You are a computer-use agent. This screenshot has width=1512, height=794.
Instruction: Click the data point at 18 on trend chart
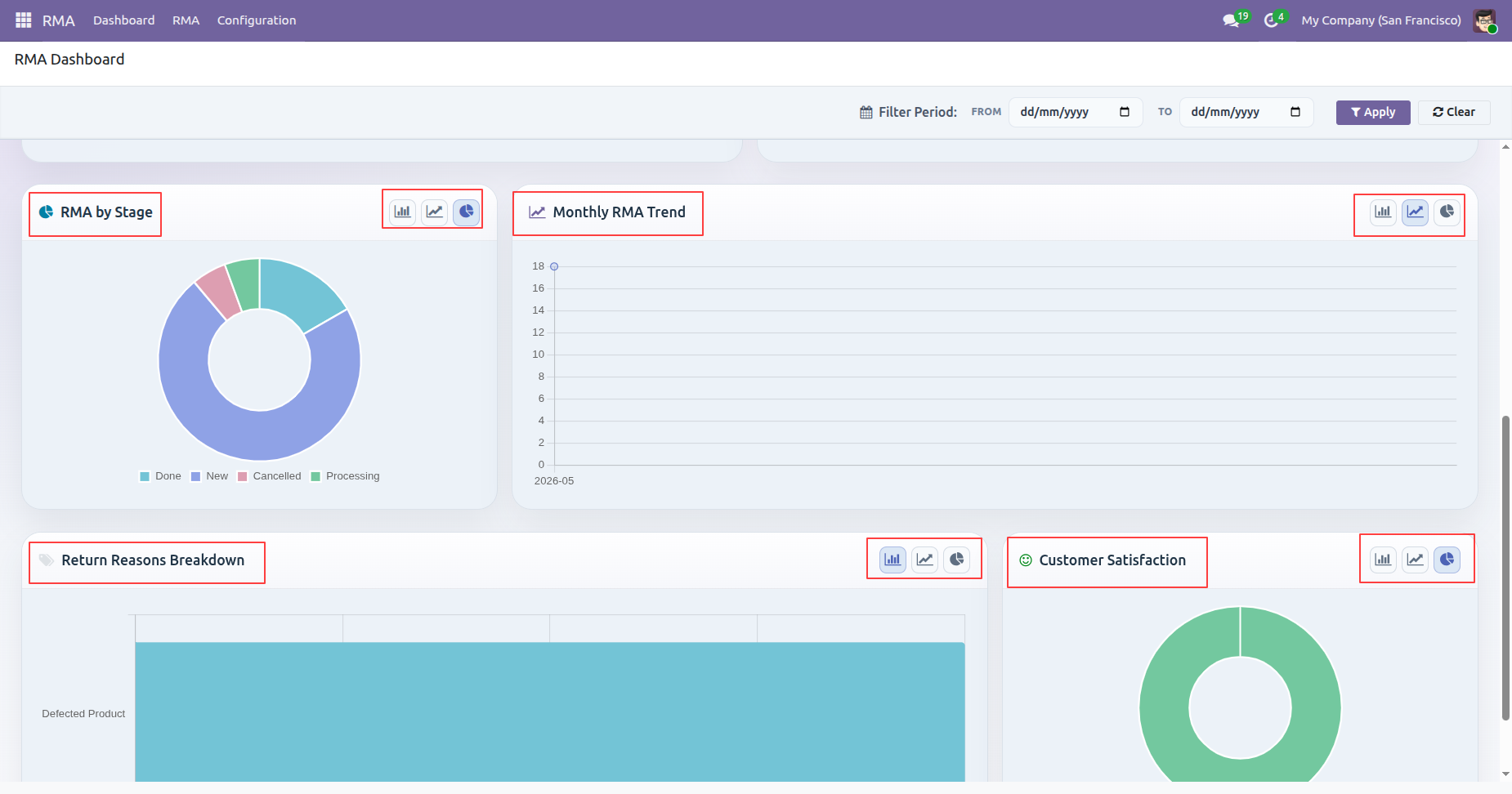coord(554,266)
